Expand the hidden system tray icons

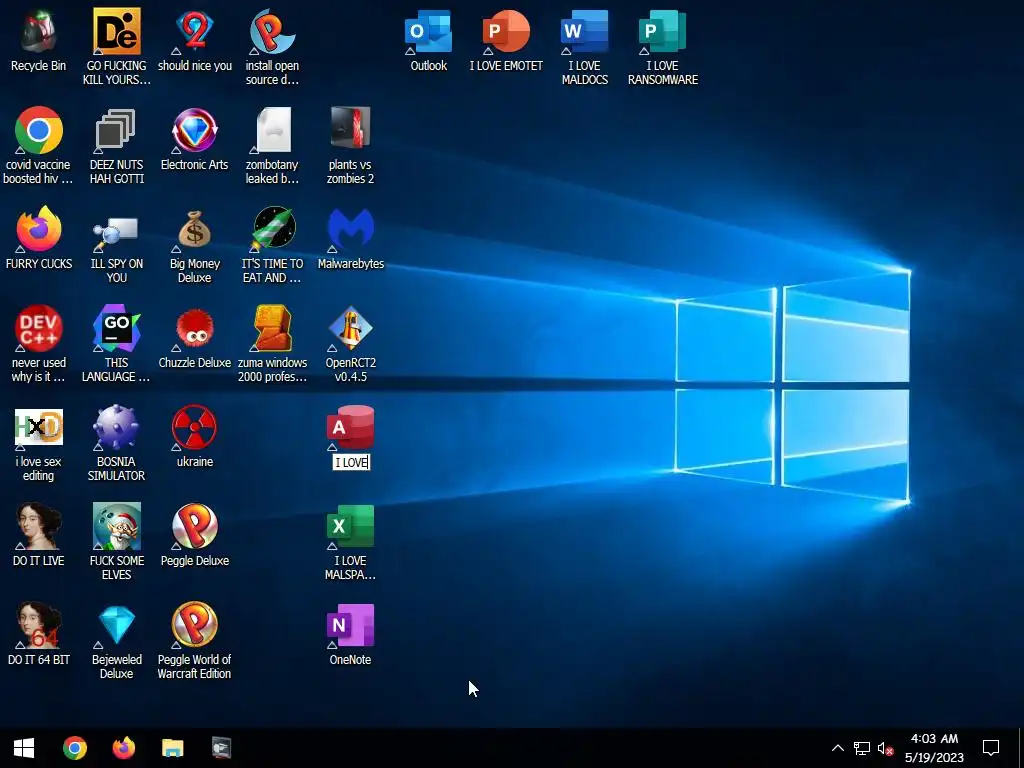(837, 748)
